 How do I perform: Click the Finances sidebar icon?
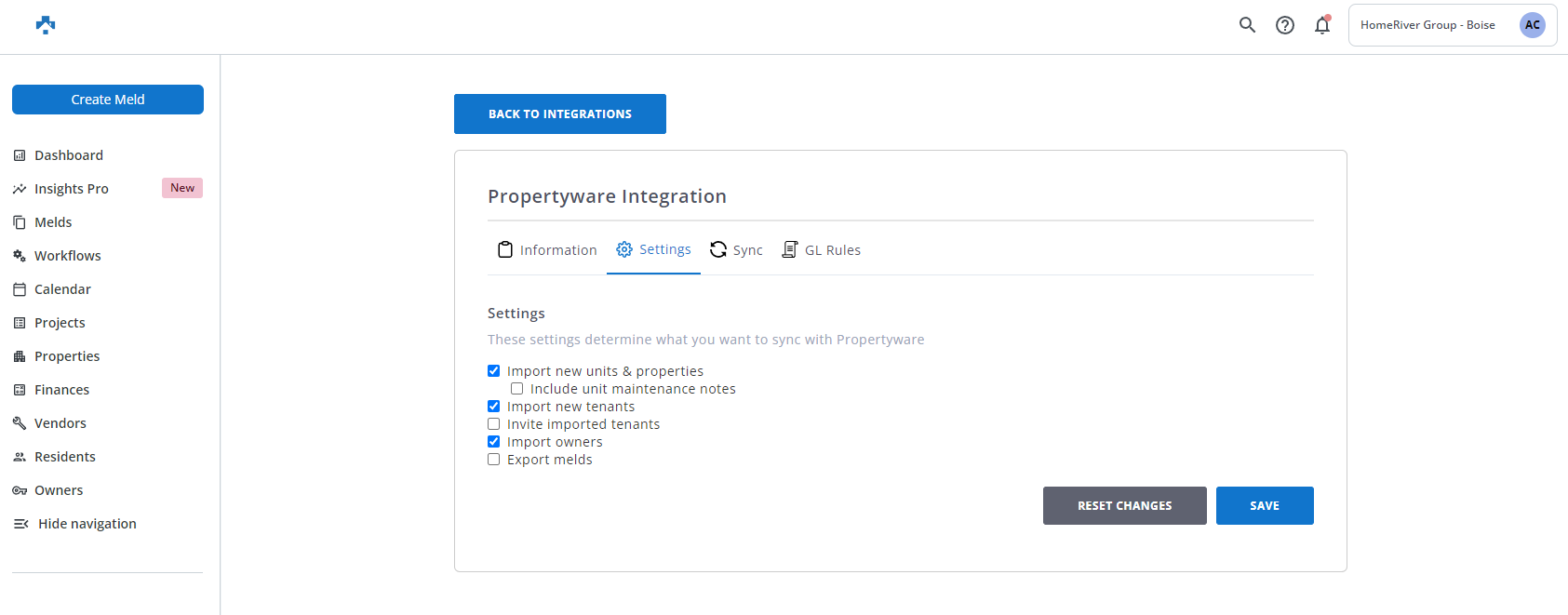(x=20, y=390)
